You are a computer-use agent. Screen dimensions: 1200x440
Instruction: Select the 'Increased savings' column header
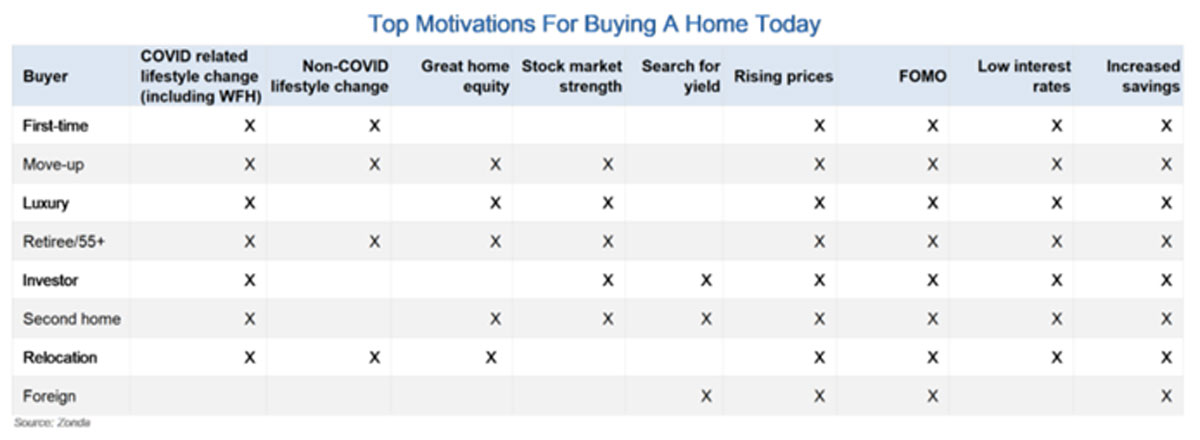pos(1143,76)
